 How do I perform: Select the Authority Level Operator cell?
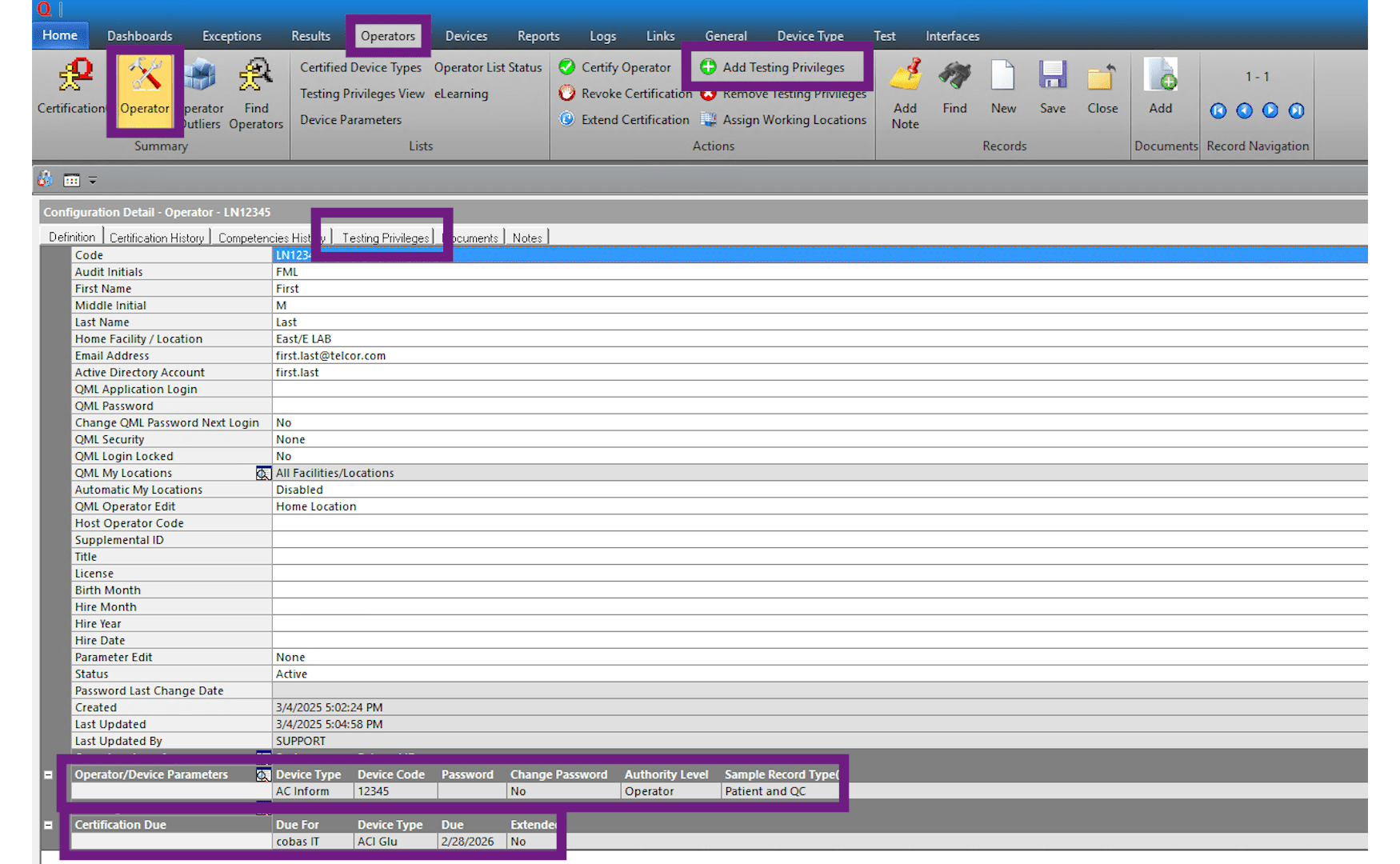click(x=671, y=791)
